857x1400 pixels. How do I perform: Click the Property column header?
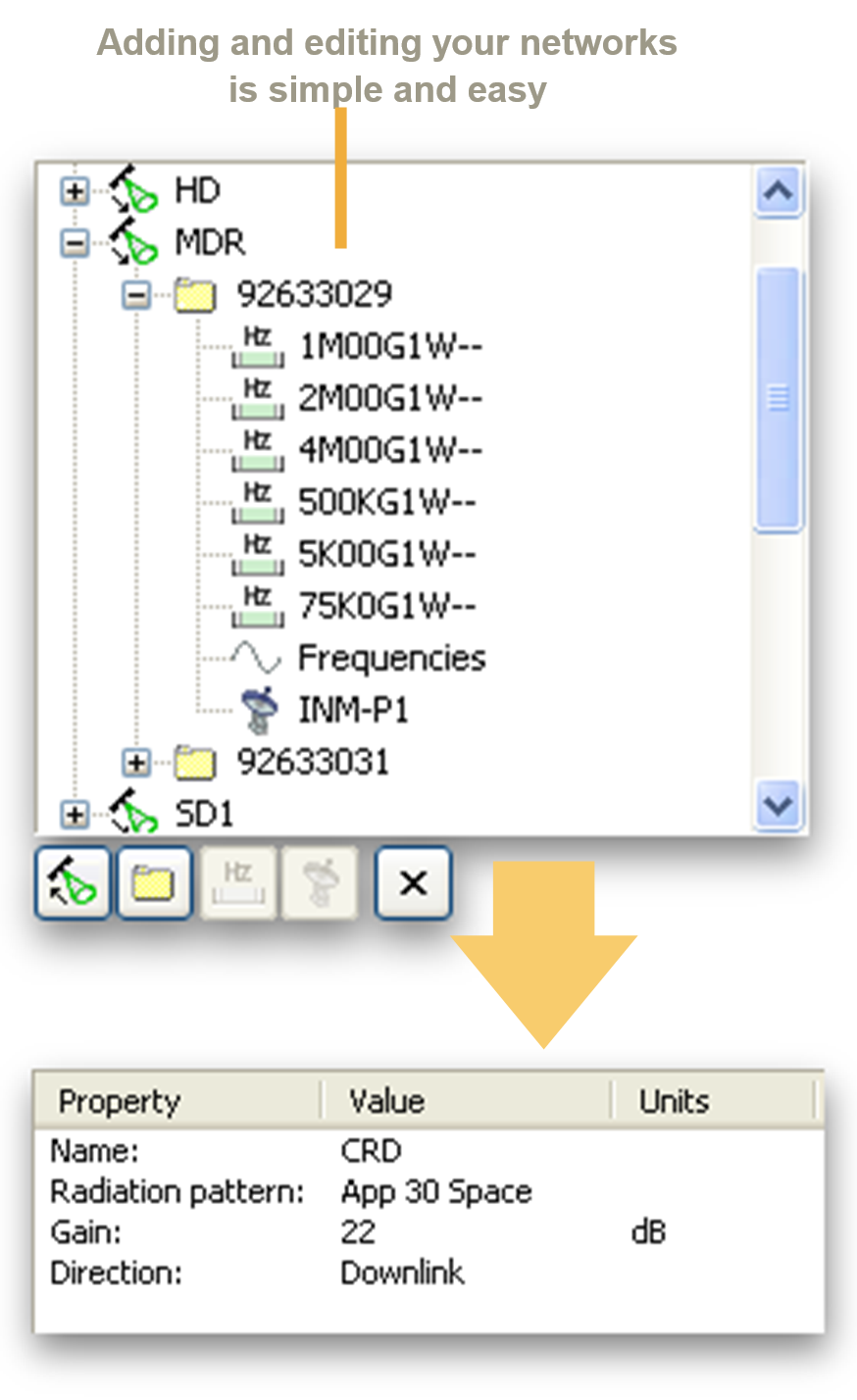178,1101
